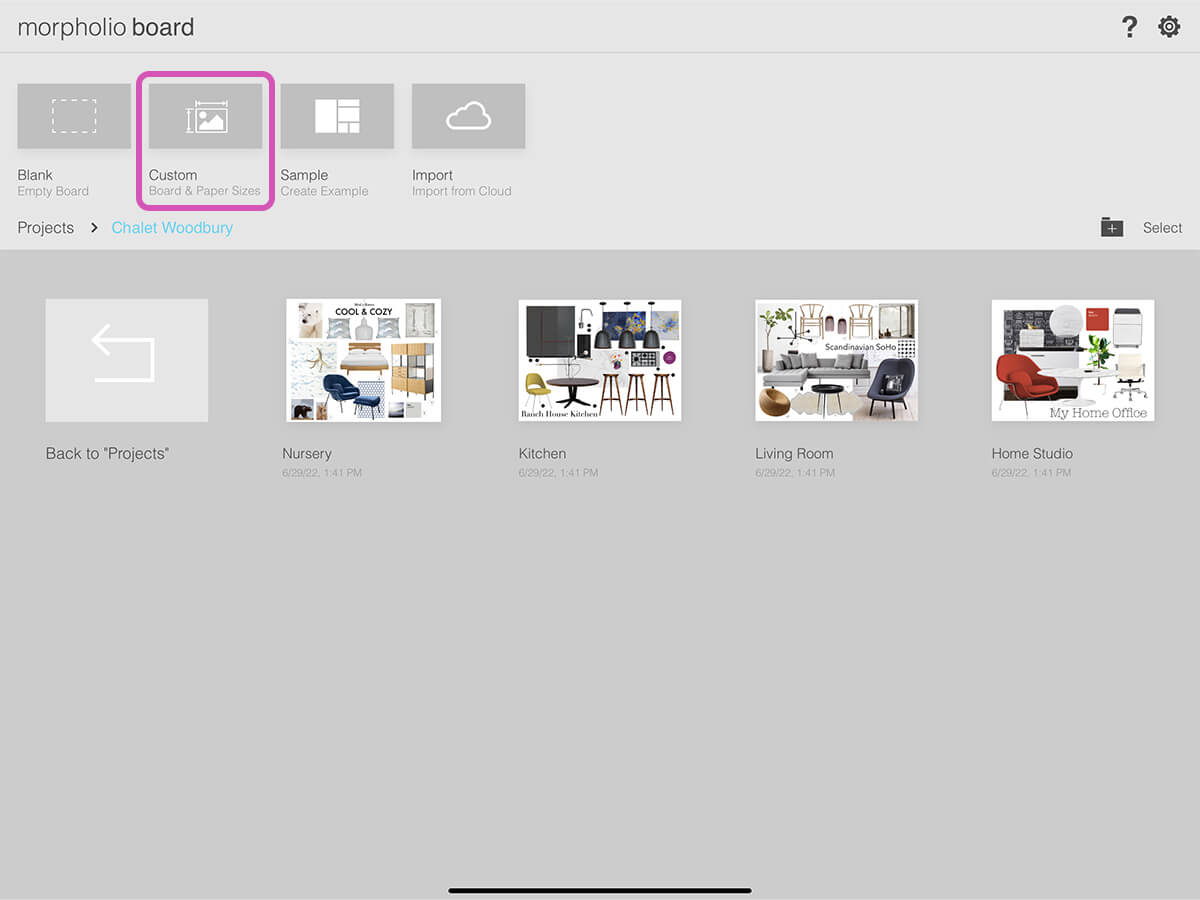The width and height of the screenshot is (1200, 900).
Task: Tap the back arrow folder tile
Action: tap(127, 360)
